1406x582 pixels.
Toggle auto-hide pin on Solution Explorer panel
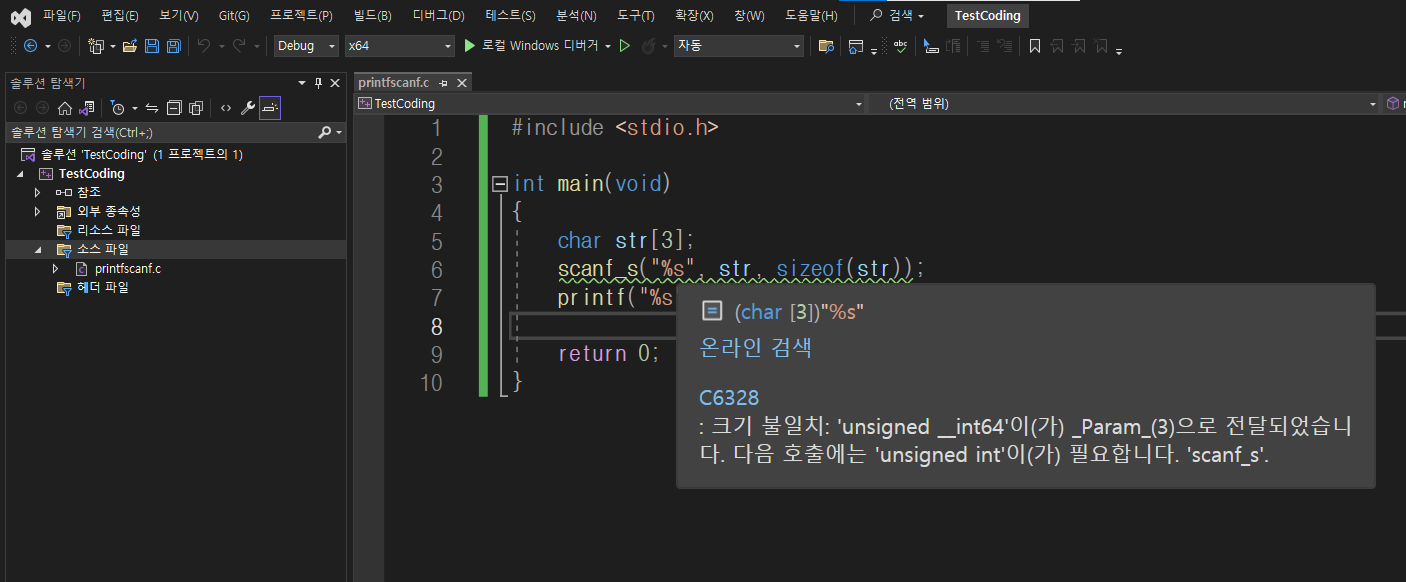[x=319, y=83]
